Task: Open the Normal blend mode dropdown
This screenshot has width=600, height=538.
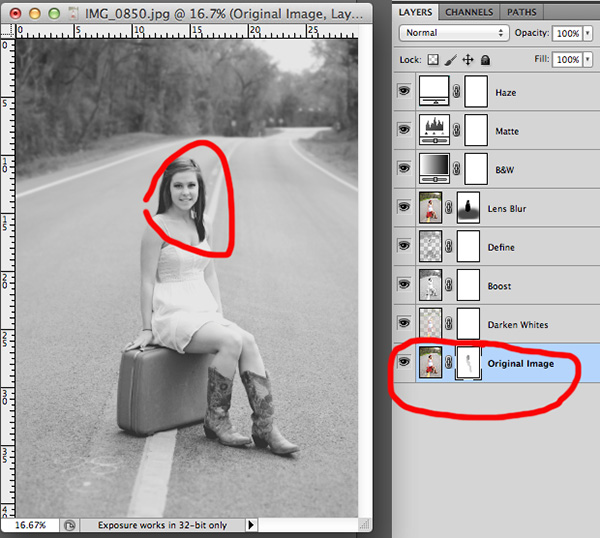Action: [454, 33]
